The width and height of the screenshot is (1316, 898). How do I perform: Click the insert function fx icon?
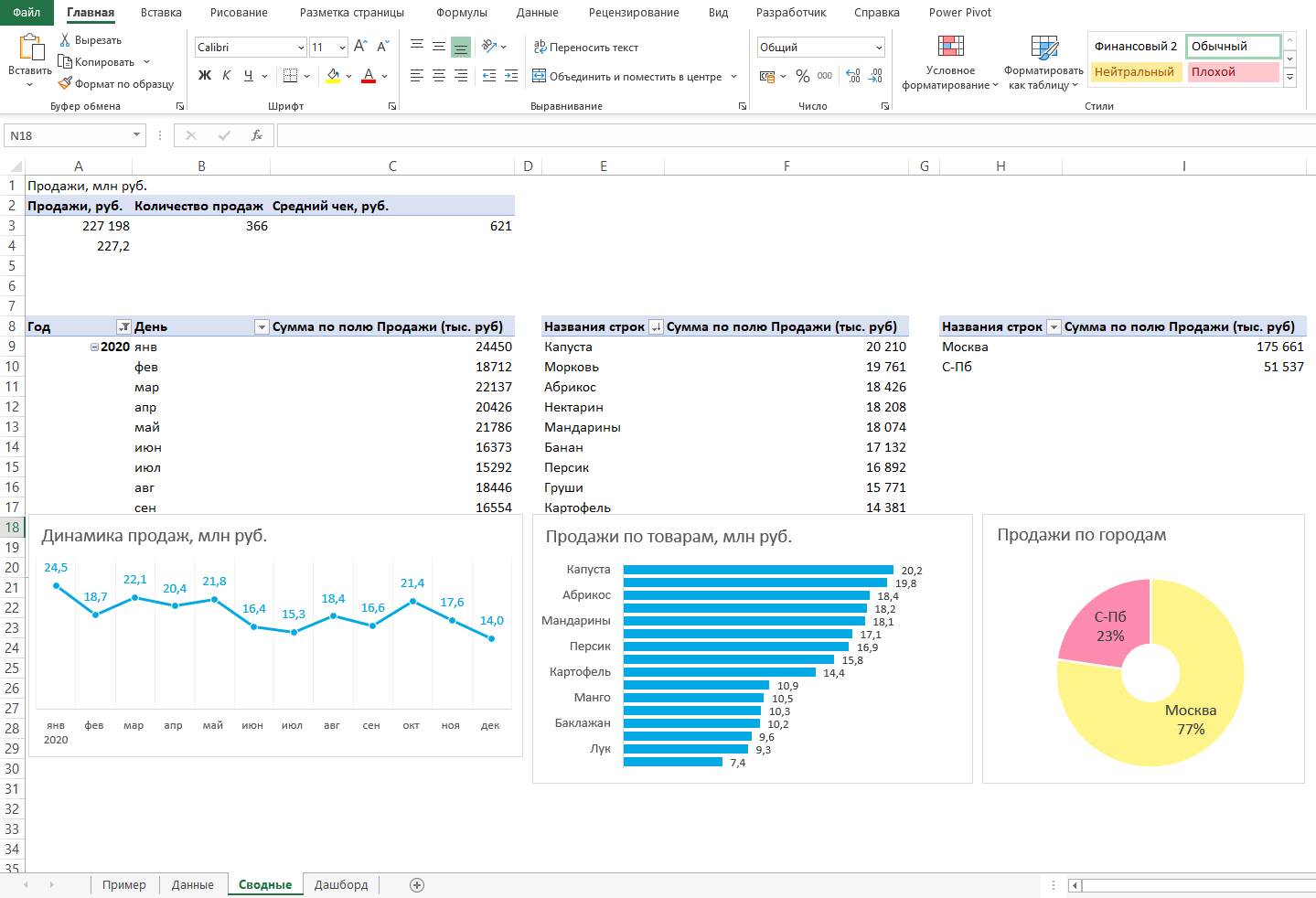[x=257, y=135]
